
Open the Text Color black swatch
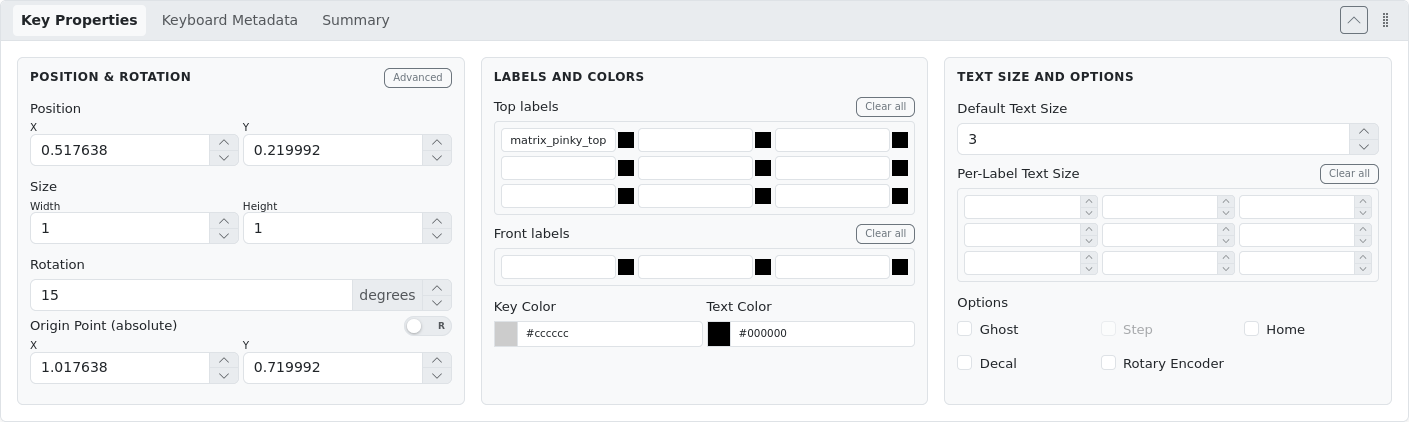click(x=719, y=334)
